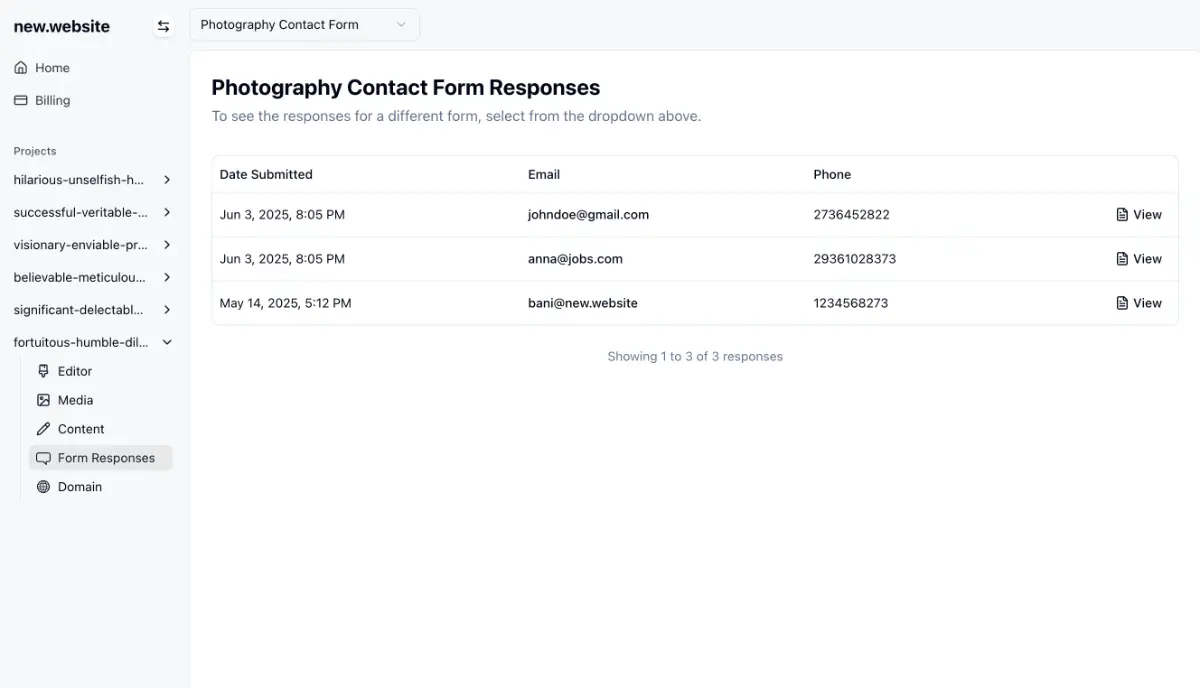Click the Form Responses chat icon
1200x688 pixels.
click(x=43, y=458)
